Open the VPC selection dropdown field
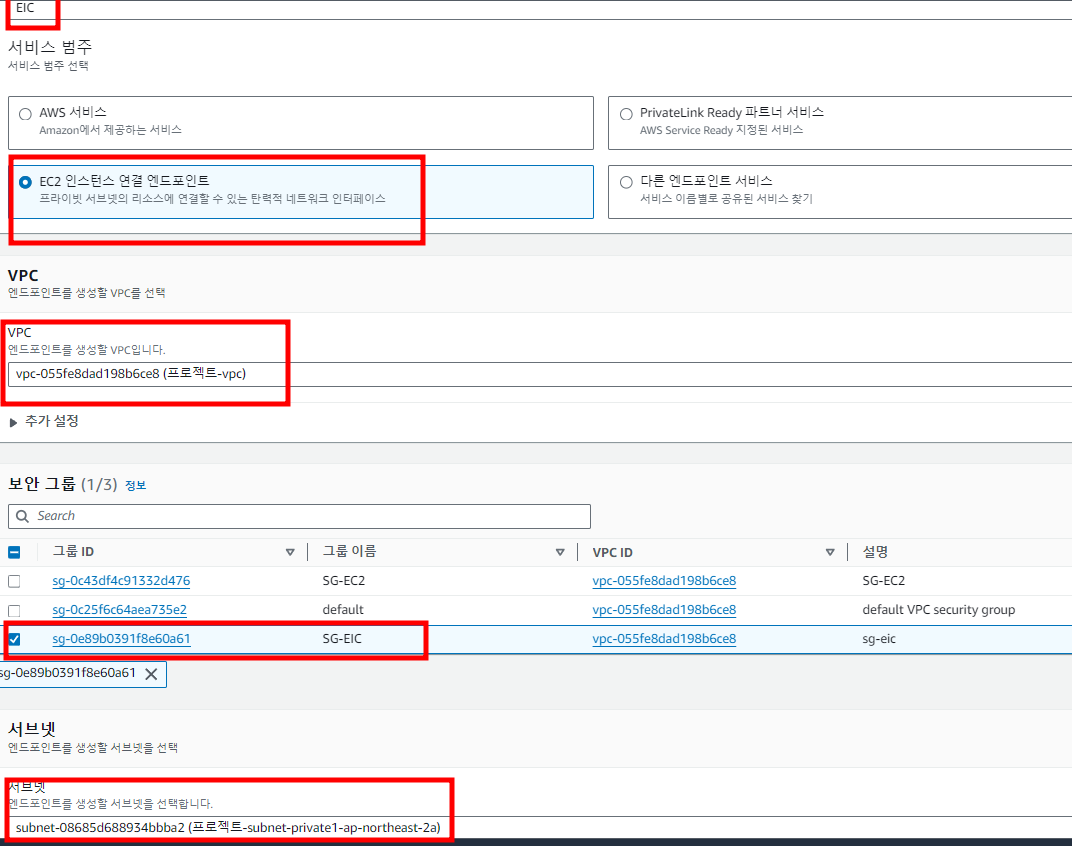 coord(540,374)
